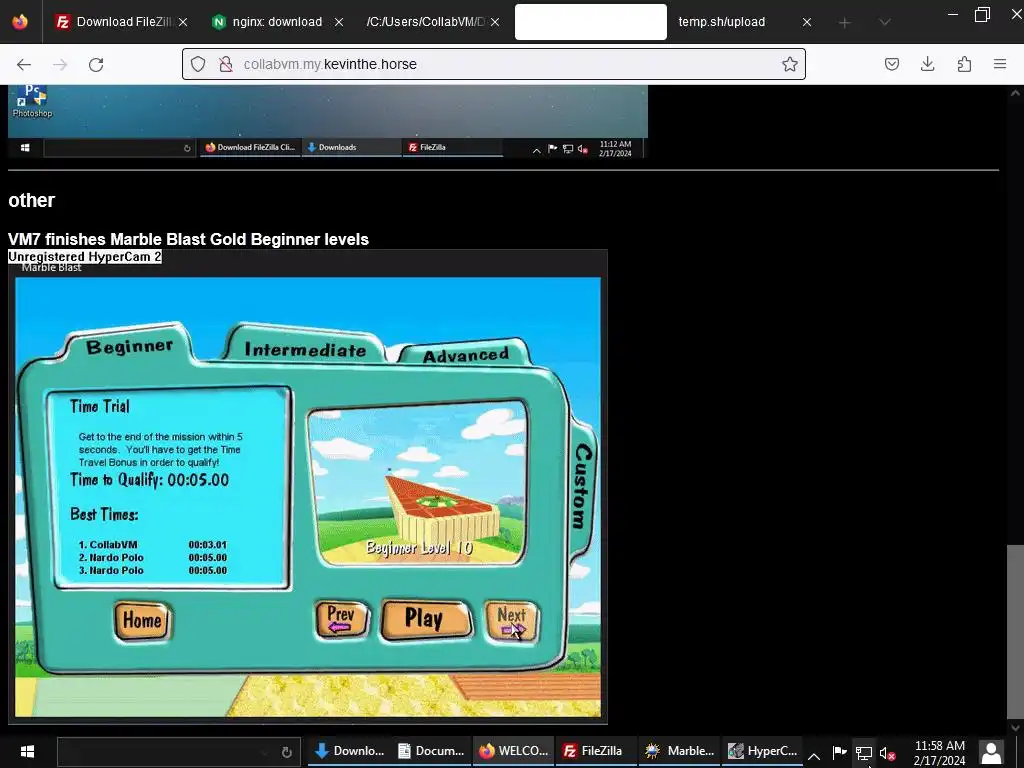
Task: Close the /C:/Users/CollabVM tab
Action: [x=495, y=22]
